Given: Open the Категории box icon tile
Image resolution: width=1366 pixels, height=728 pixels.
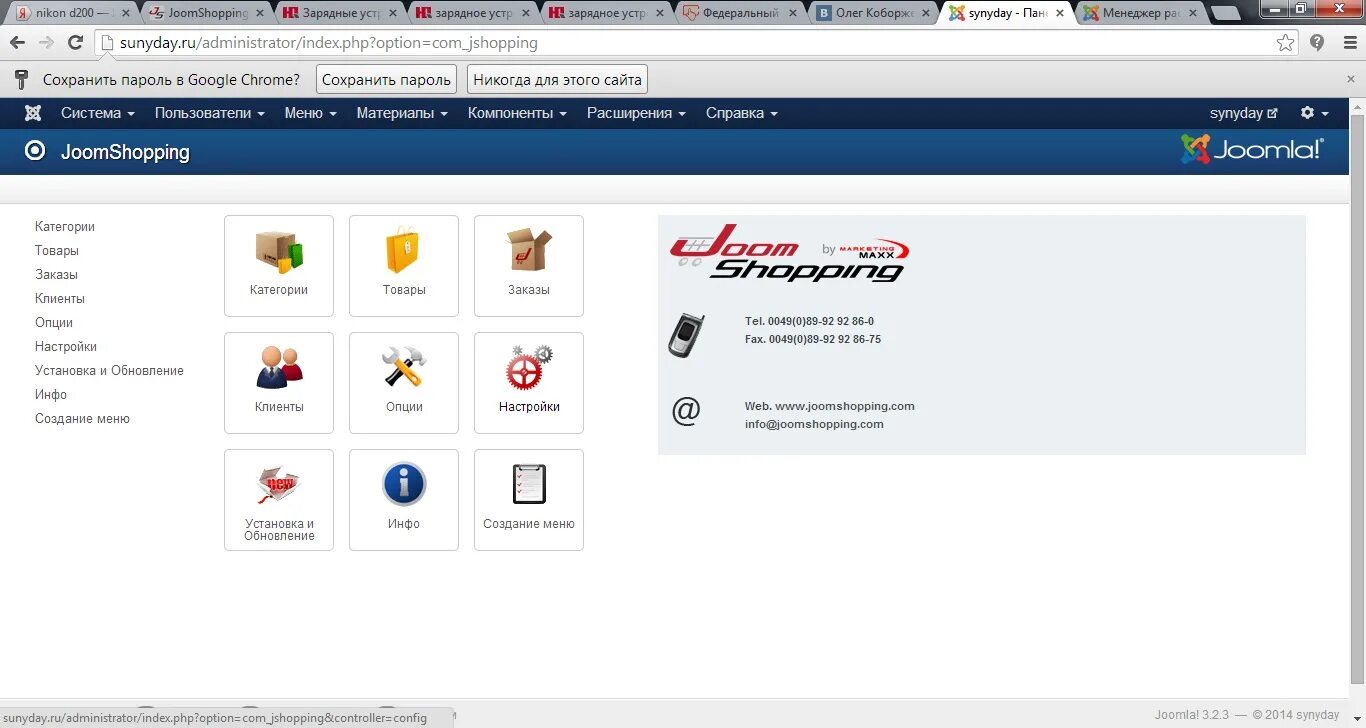Looking at the screenshot, I should pyautogui.click(x=279, y=266).
